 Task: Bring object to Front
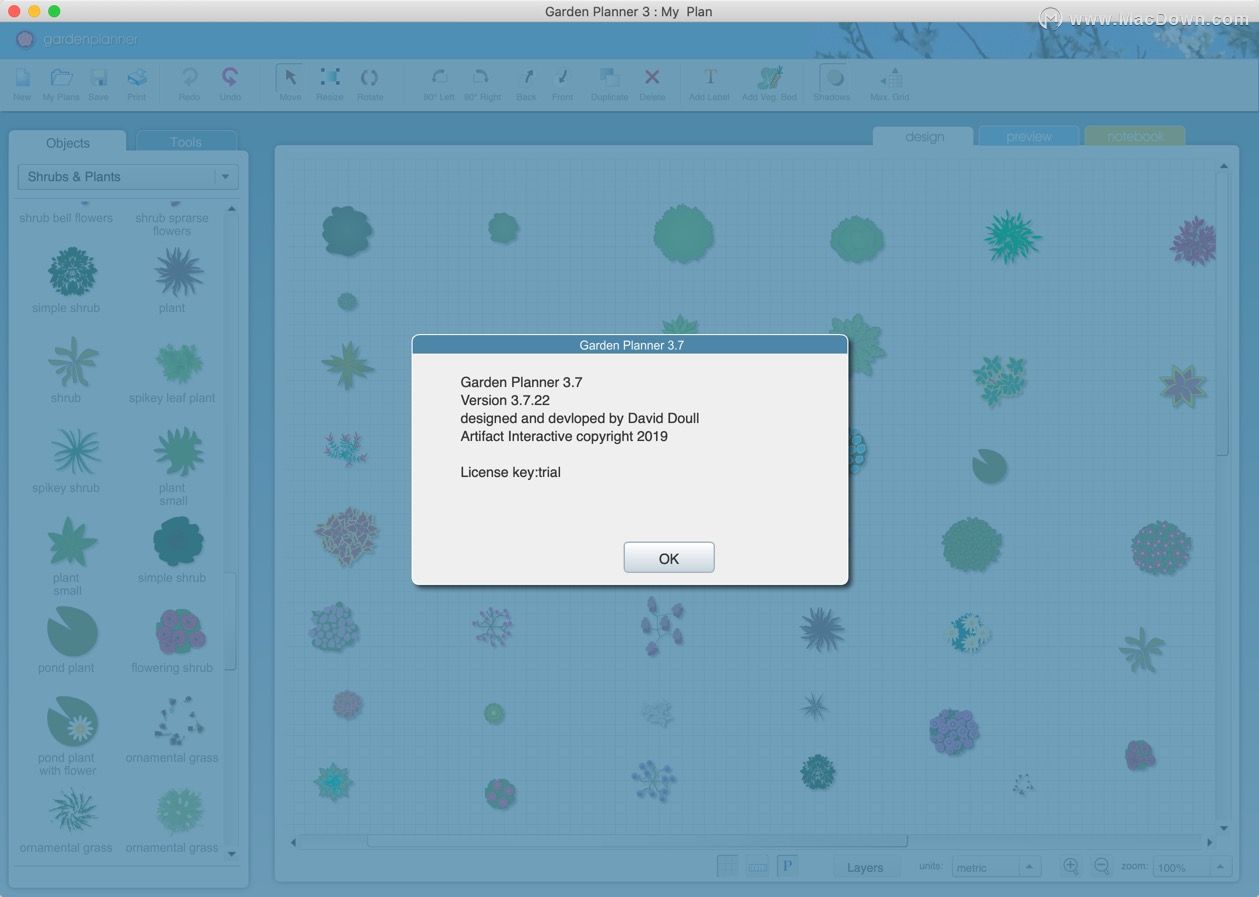click(x=562, y=77)
